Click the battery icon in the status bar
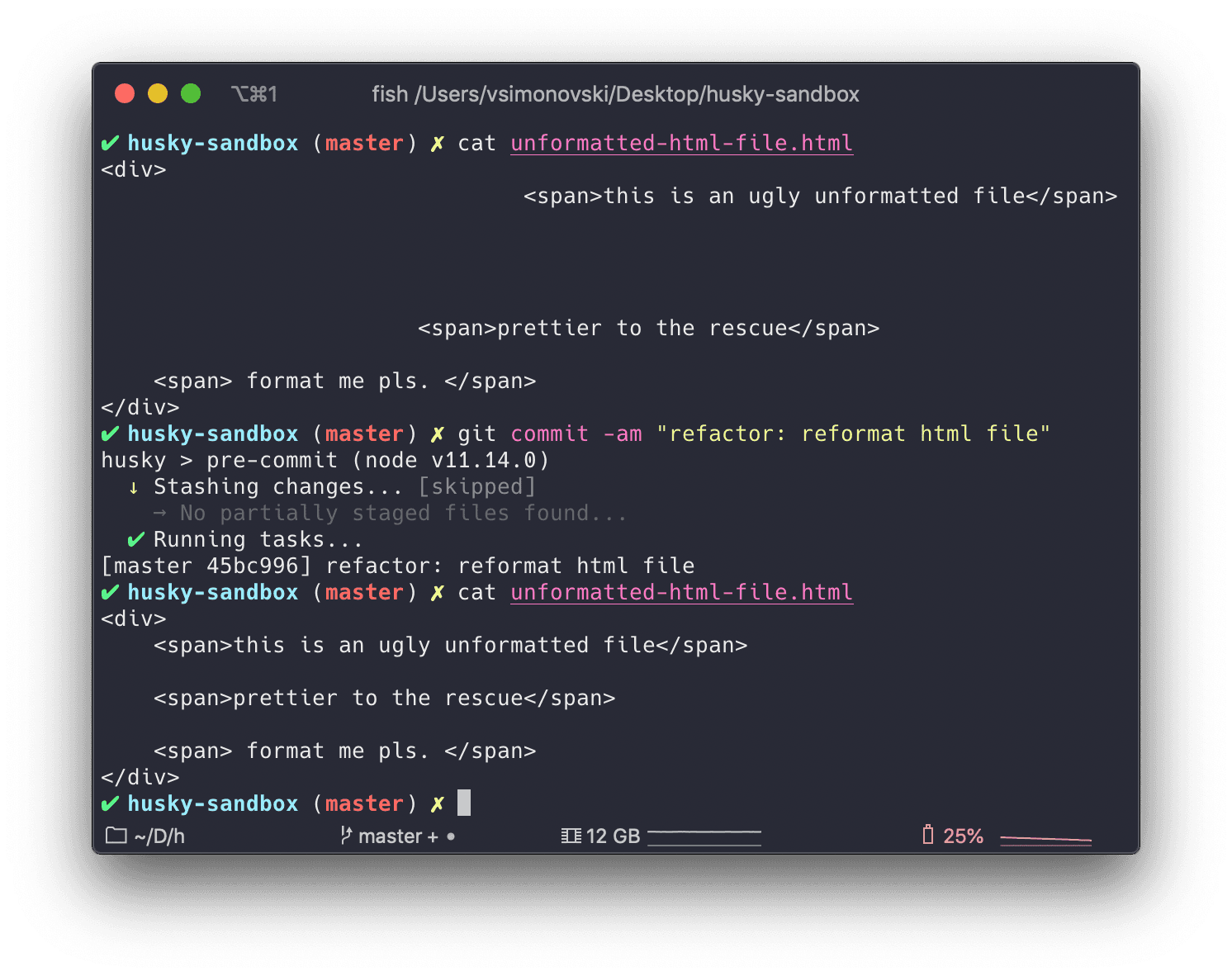Viewport: 1232px width, 976px height. click(930, 835)
